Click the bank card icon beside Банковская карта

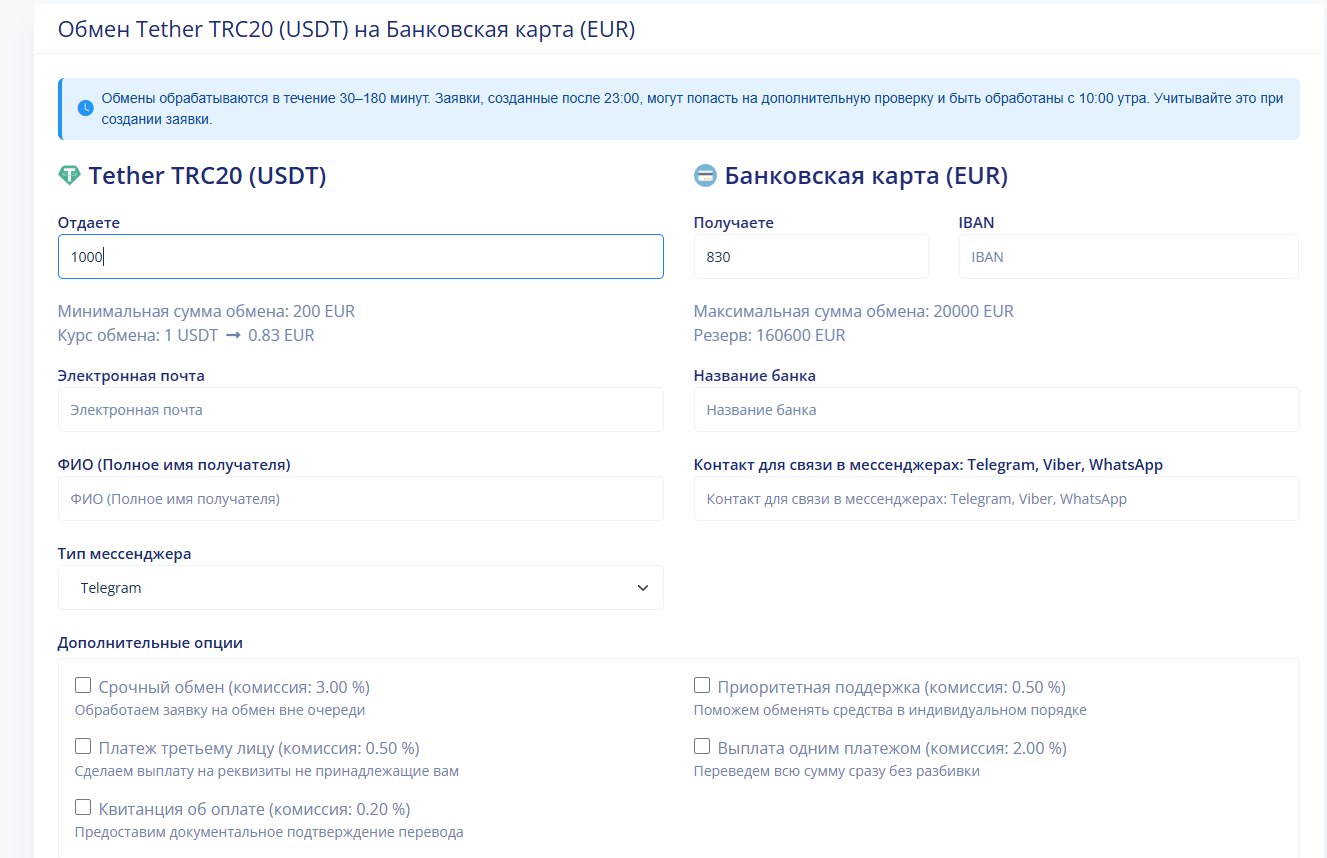tap(705, 176)
